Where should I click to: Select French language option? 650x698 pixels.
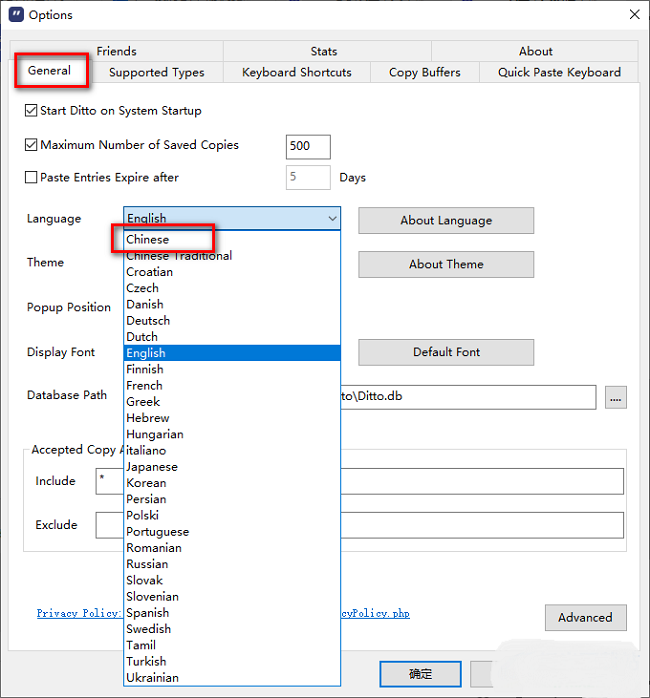[x=232, y=386]
